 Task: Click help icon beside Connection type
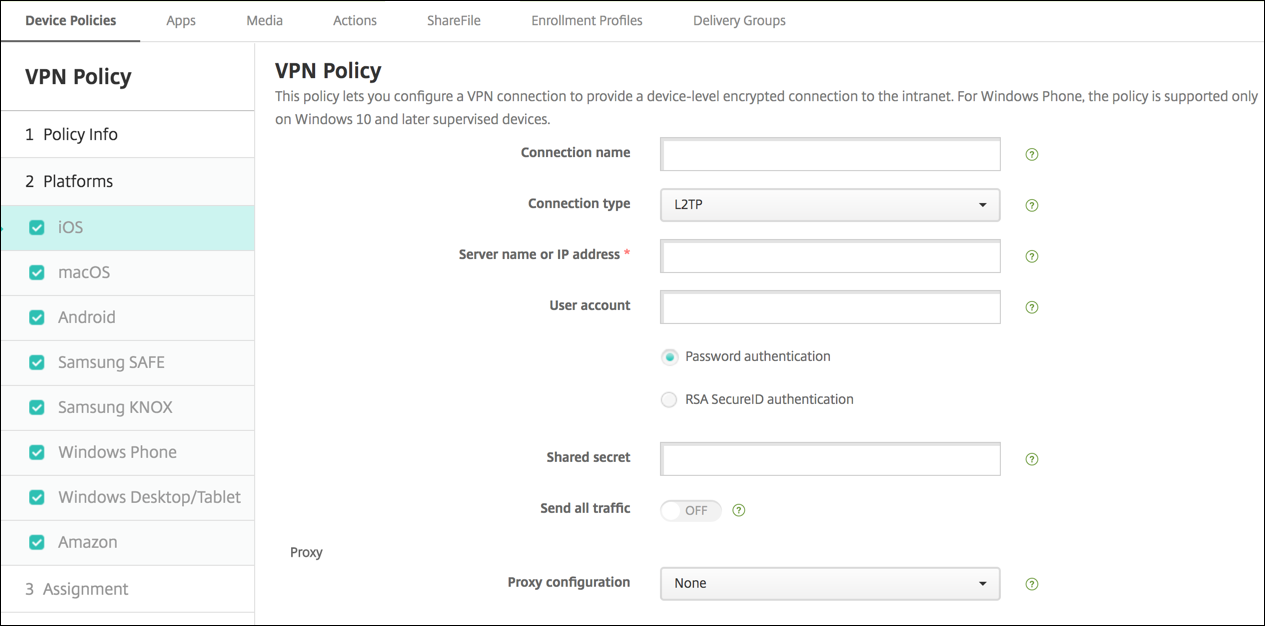tap(1032, 206)
